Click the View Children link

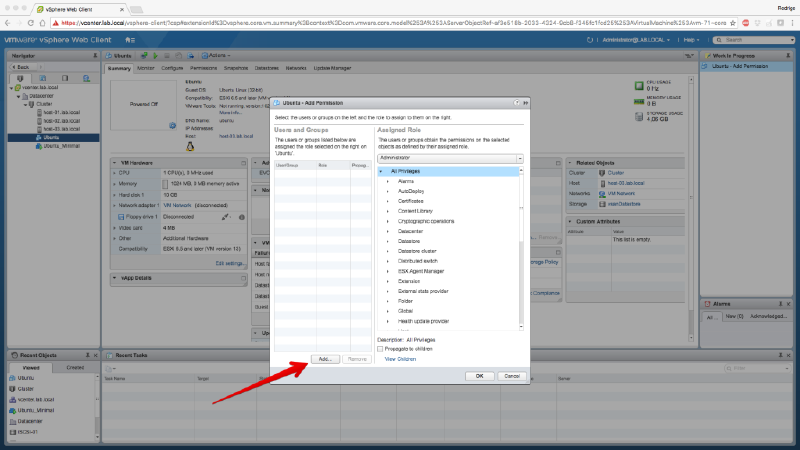(400, 358)
